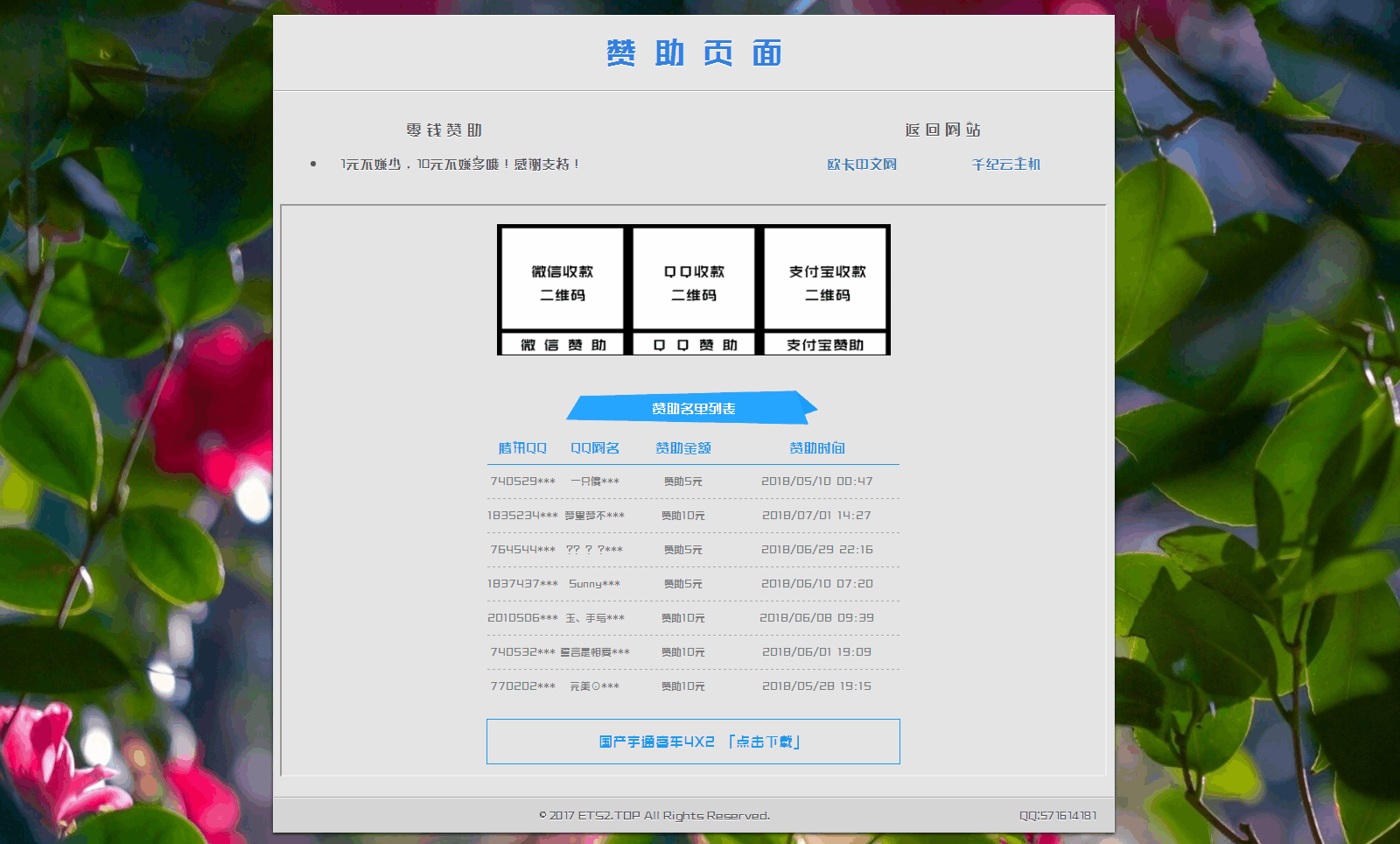Click the date 2018/06/01 19:09
The width and height of the screenshot is (1400, 844).
[x=817, y=651]
